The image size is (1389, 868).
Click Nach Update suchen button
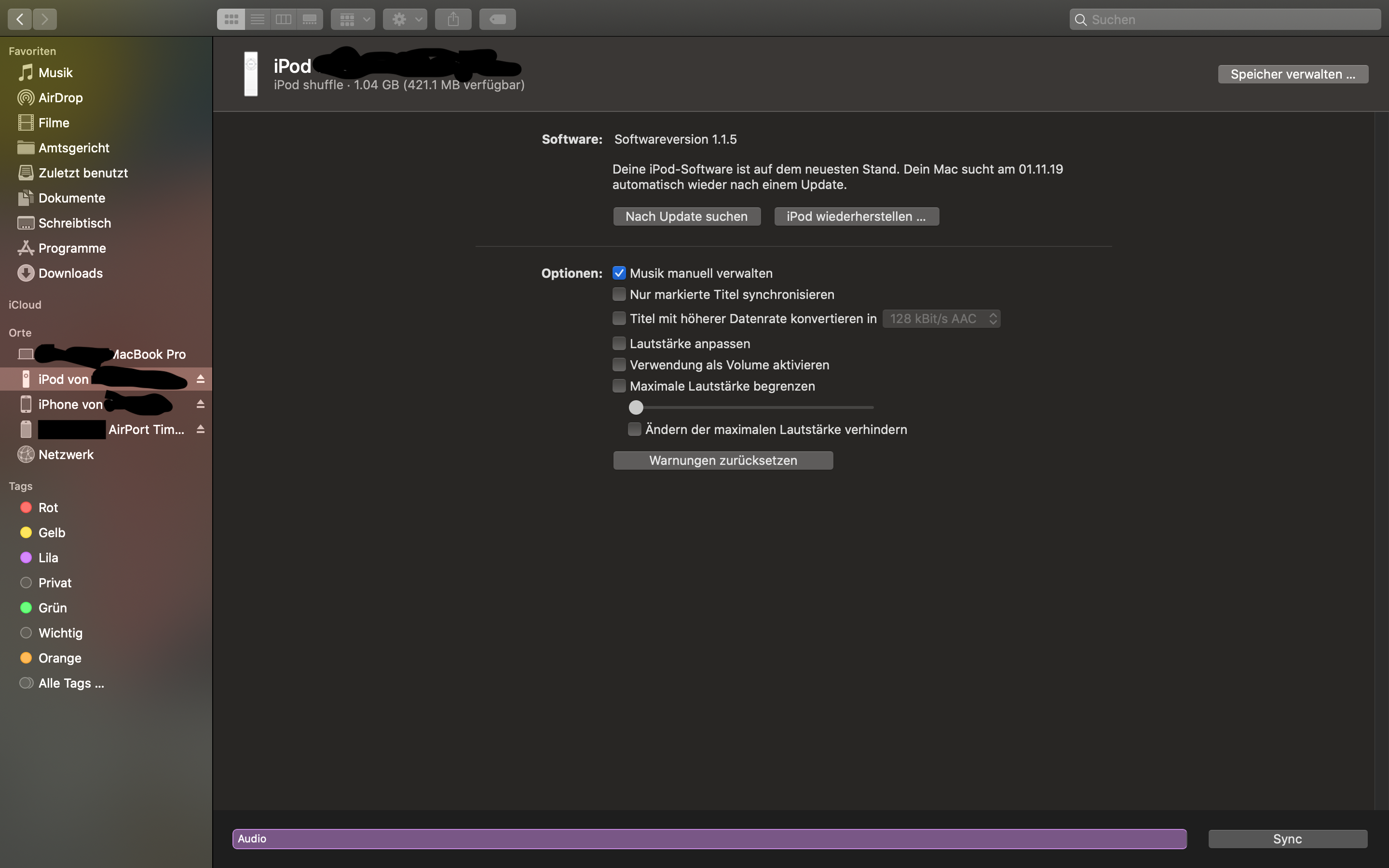tap(686, 217)
